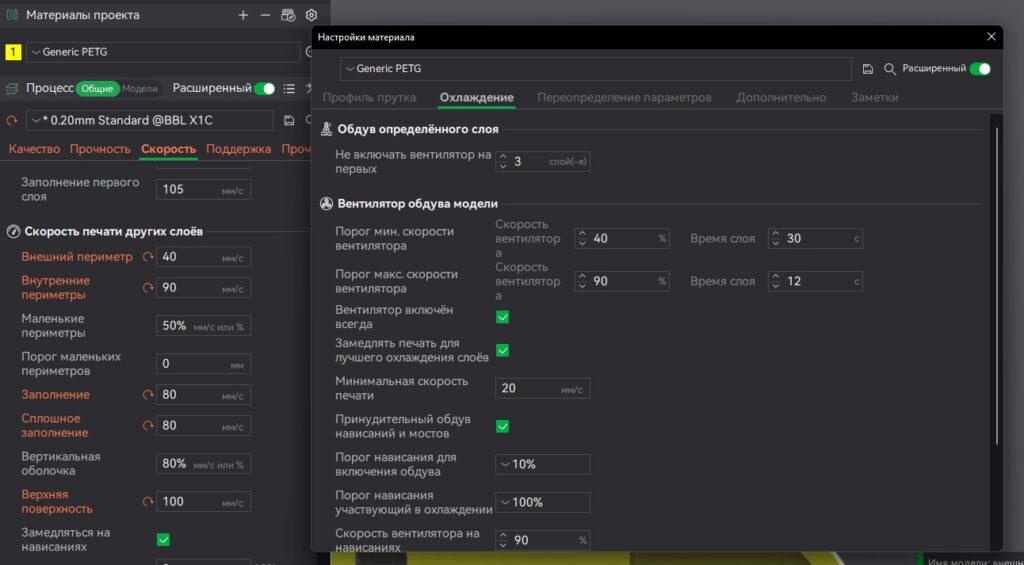This screenshot has width=1024, height=565.
Task: Close the Настройки материала dialog
Action: 991,37
